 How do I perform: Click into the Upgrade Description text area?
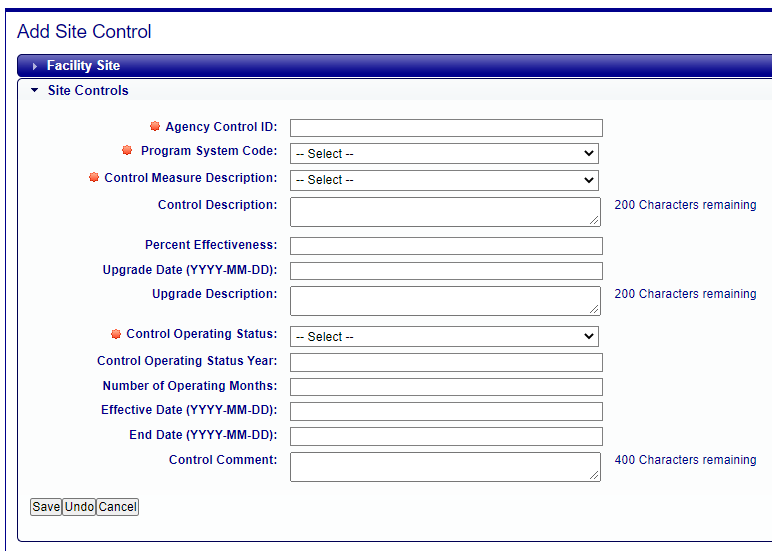[x=445, y=301]
